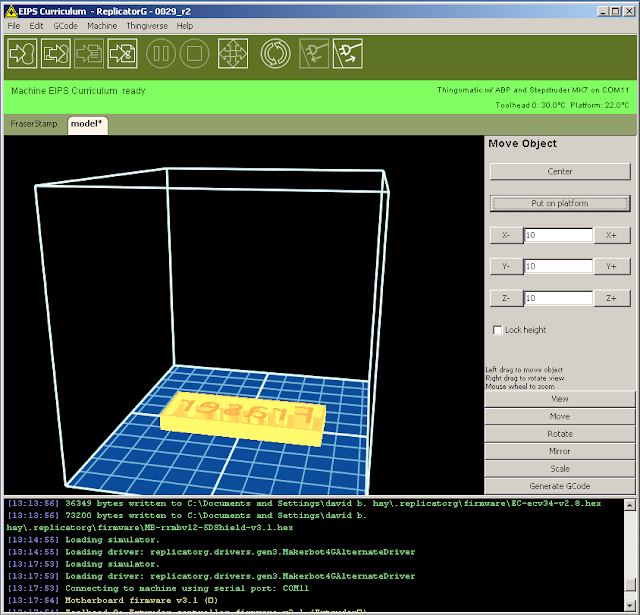The height and width of the screenshot is (615, 640).
Task: Open the Edit menu
Action: pos(36,26)
